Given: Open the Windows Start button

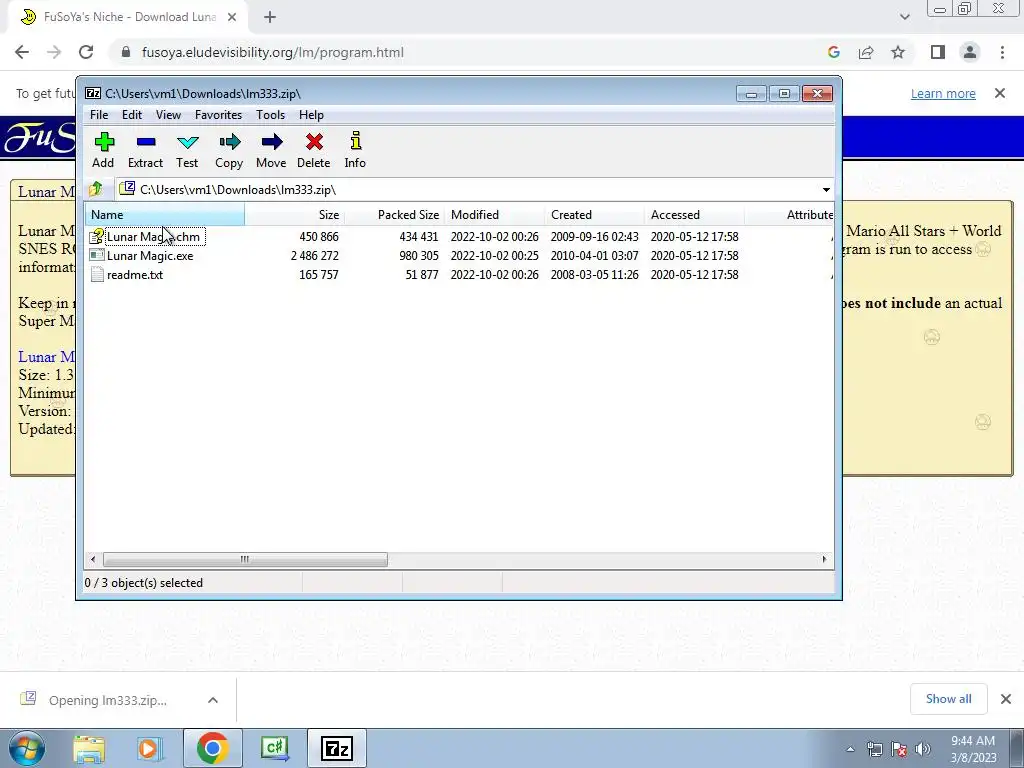Looking at the screenshot, I should click(27, 748).
